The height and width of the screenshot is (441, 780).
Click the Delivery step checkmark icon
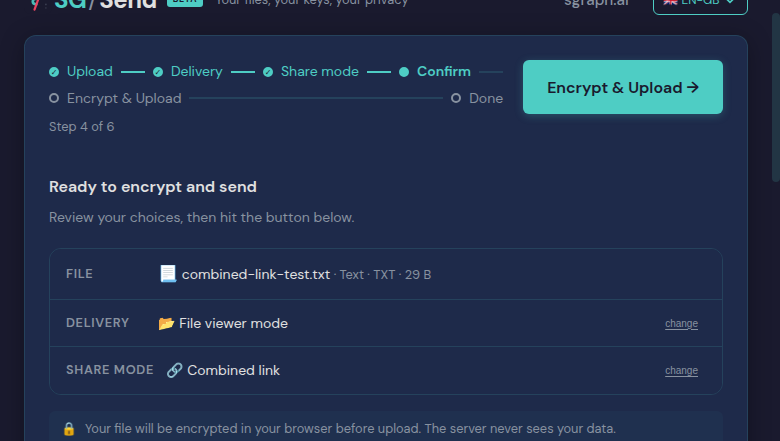coord(158,72)
